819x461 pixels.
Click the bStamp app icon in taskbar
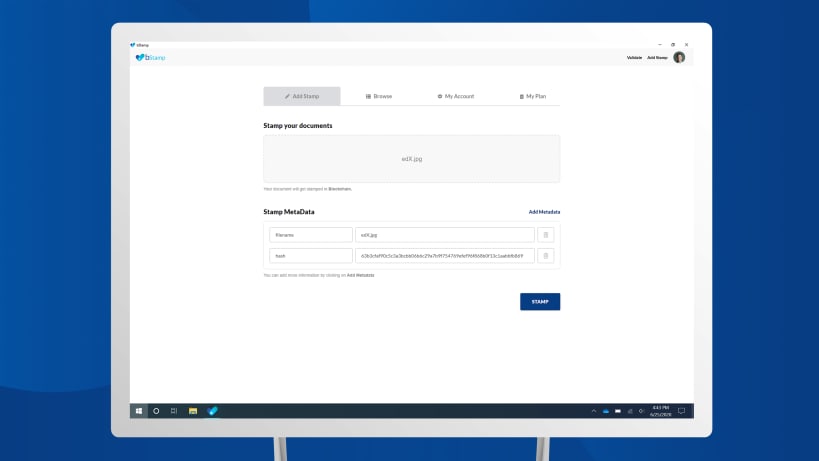click(x=213, y=411)
